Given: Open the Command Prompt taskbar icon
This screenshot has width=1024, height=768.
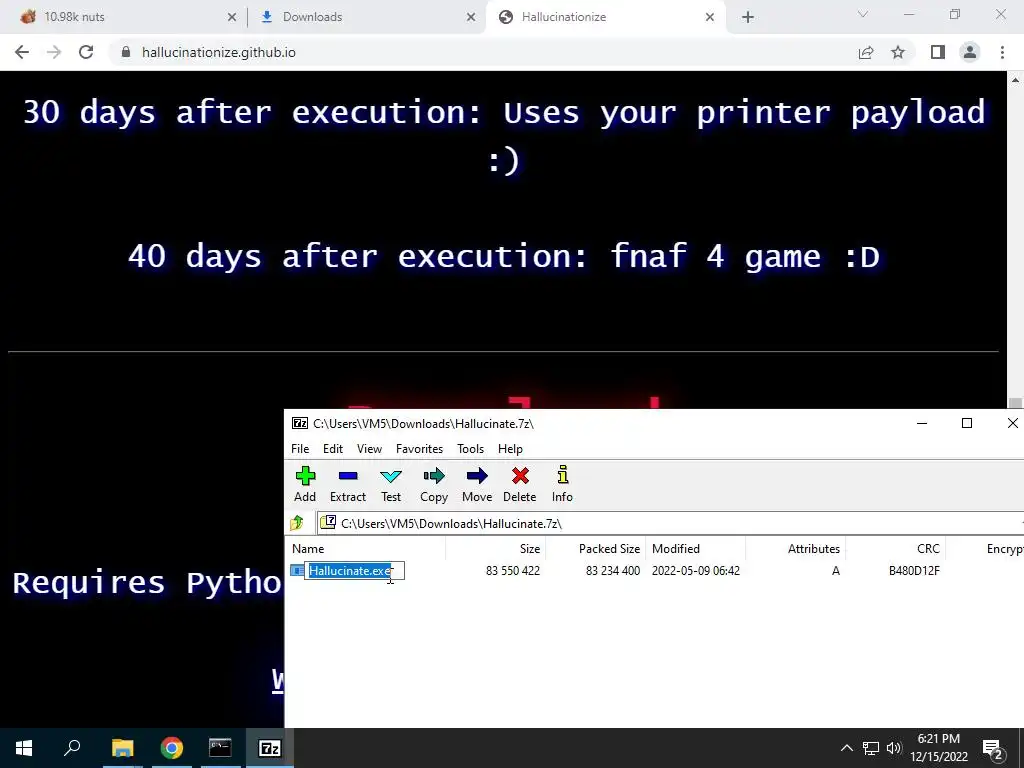Looking at the screenshot, I should tap(220, 748).
